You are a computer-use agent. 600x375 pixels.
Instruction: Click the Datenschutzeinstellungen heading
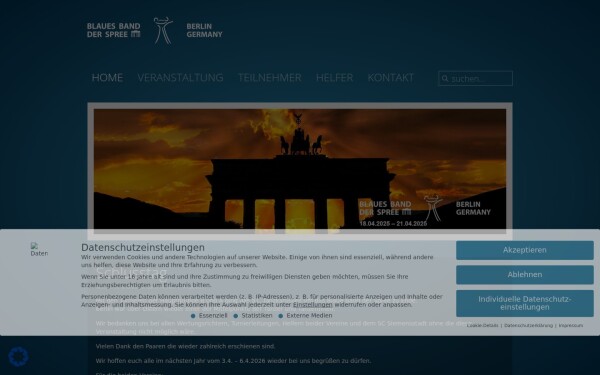(x=143, y=247)
